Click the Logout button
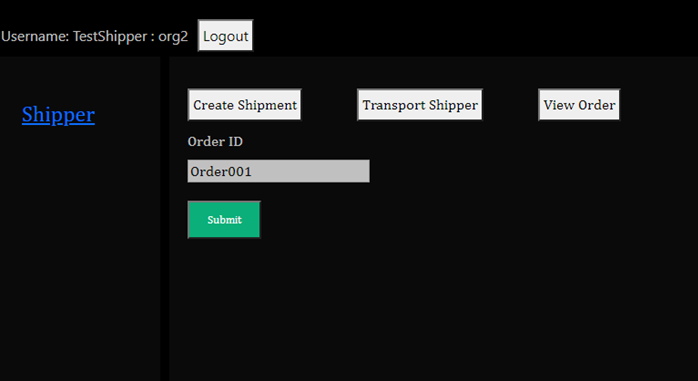698x381 pixels. 225,35
